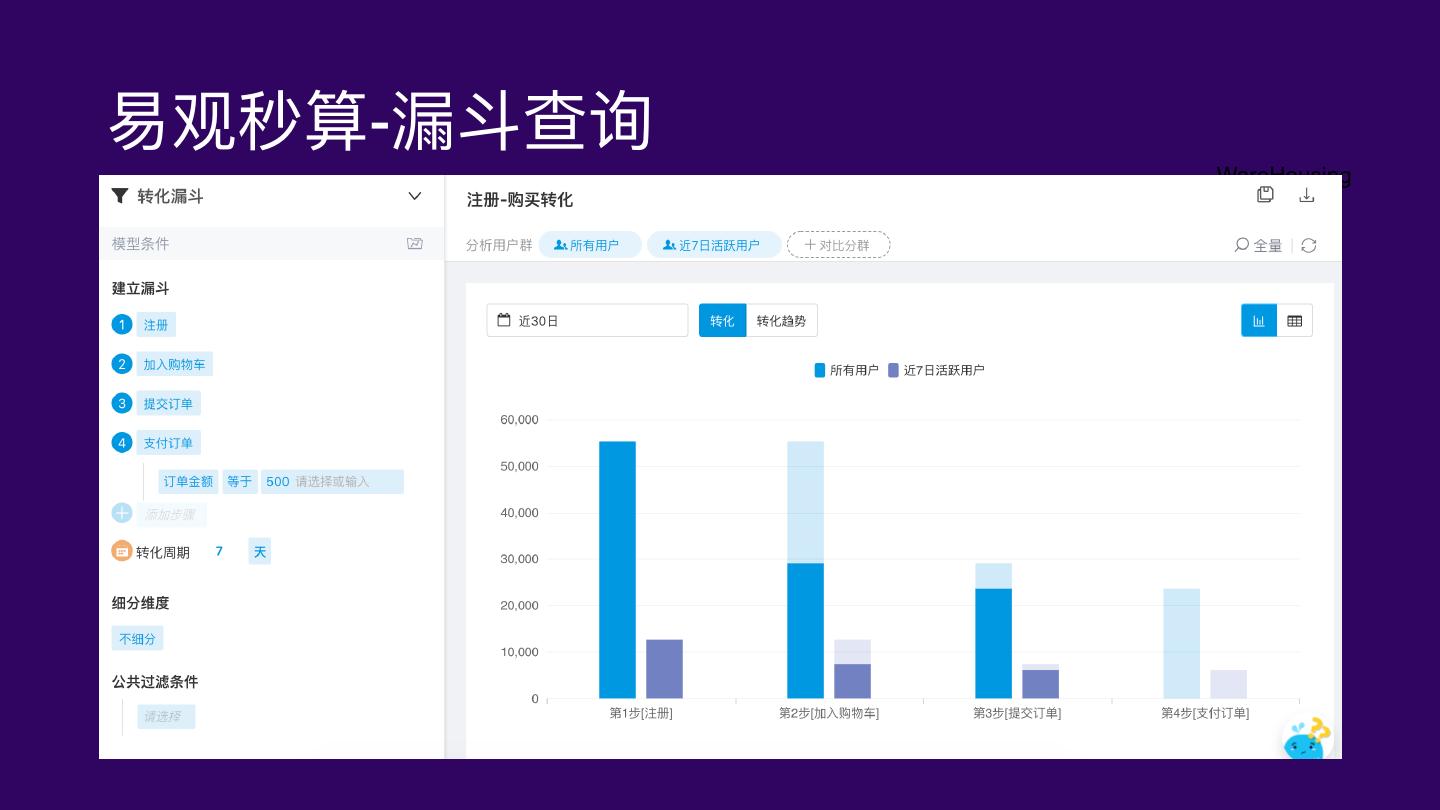Select step 1 number badge
The width and height of the screenshot is (1440, 810).
tap(122, 324)
